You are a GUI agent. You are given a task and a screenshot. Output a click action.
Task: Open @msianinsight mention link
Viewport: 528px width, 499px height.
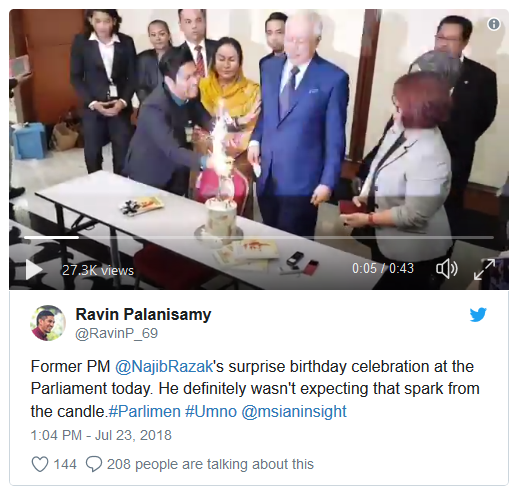click(294, 411)
